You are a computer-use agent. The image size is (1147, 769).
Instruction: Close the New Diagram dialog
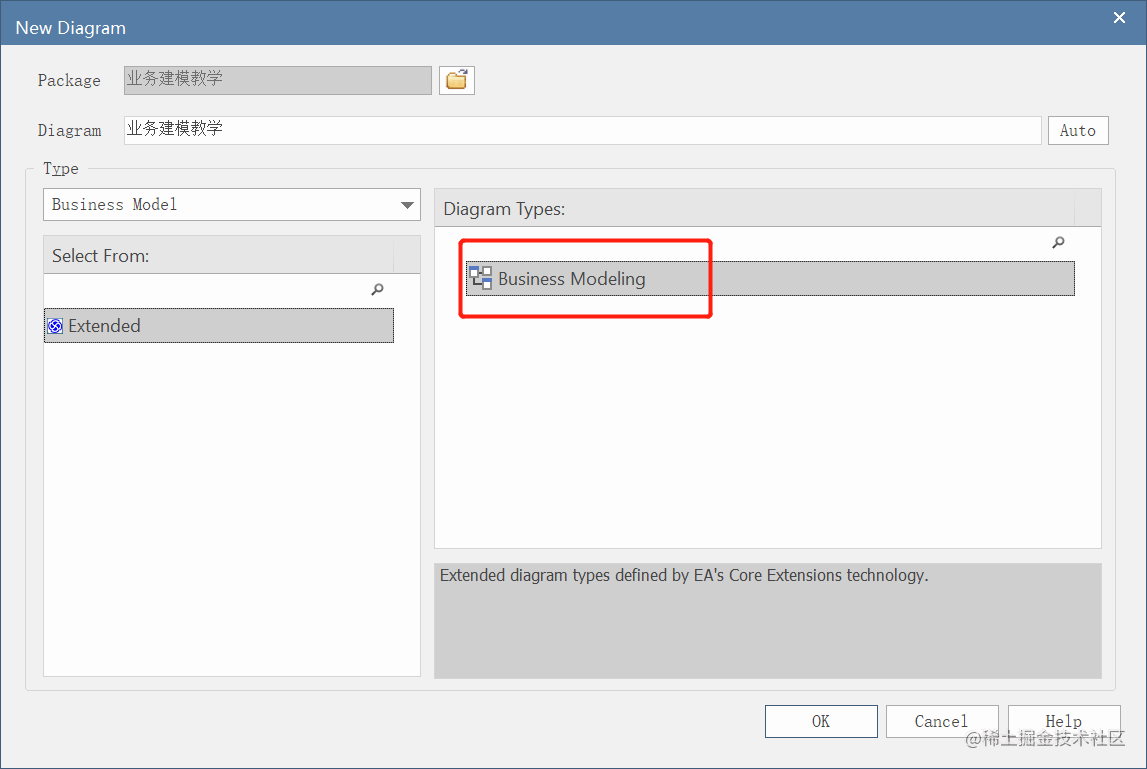[1119, 18]
